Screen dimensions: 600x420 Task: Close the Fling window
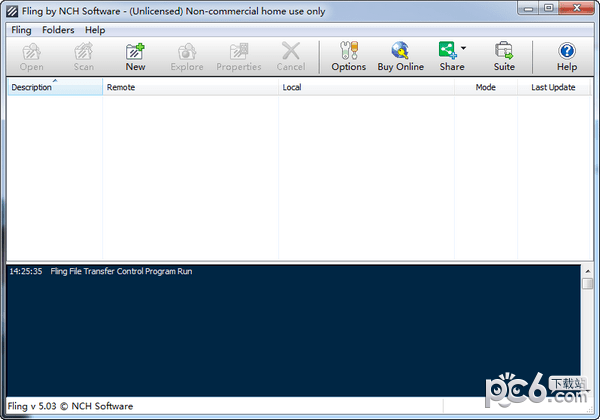576,8
